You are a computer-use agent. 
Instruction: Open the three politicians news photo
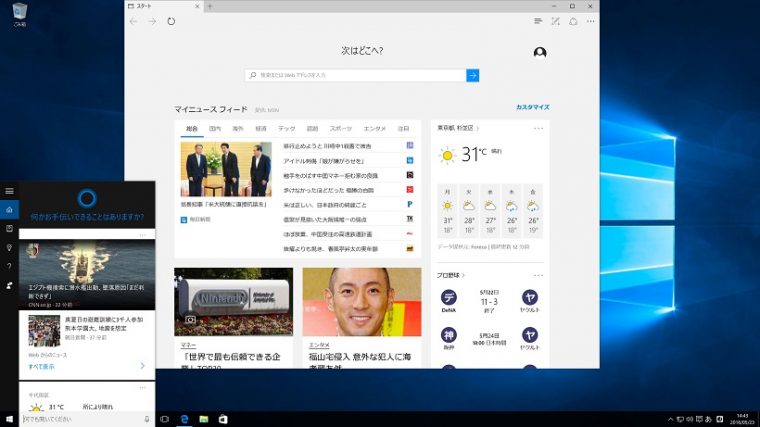tap(226, 169)
